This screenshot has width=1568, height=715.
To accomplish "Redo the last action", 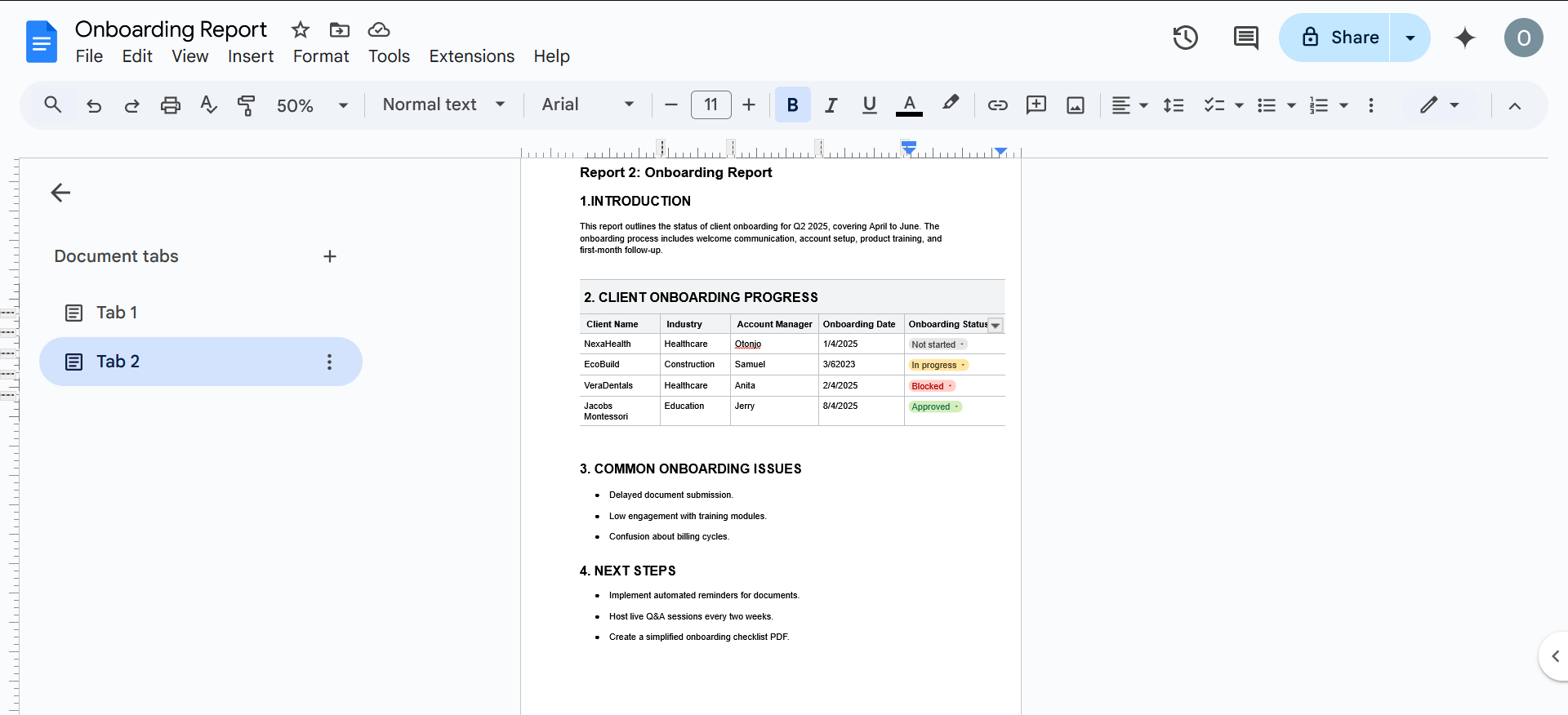I will point(131,104).
